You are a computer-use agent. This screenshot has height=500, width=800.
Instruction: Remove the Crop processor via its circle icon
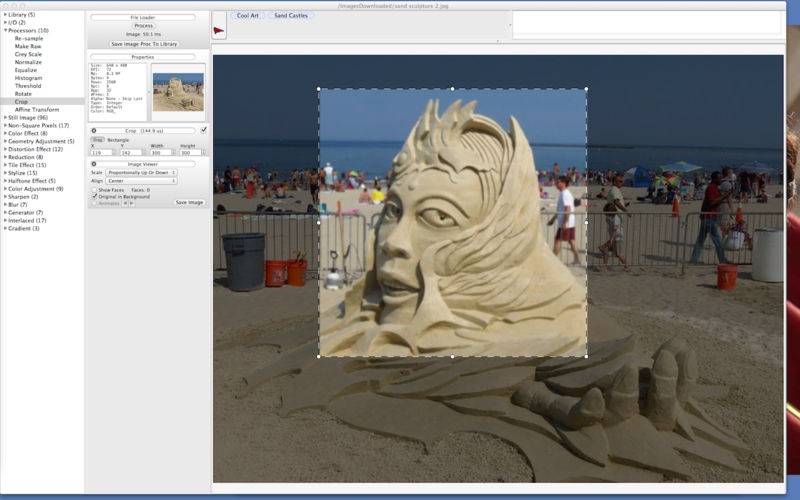94,131
